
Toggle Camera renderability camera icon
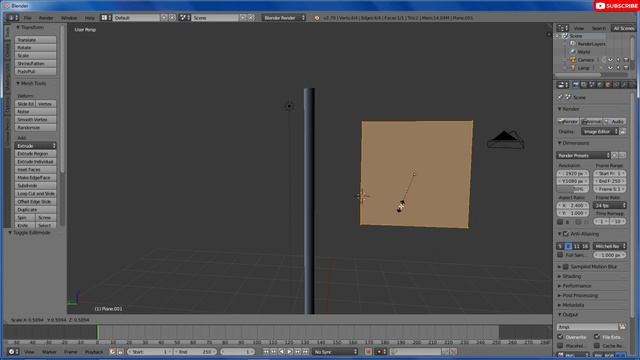tap(626, 60)
